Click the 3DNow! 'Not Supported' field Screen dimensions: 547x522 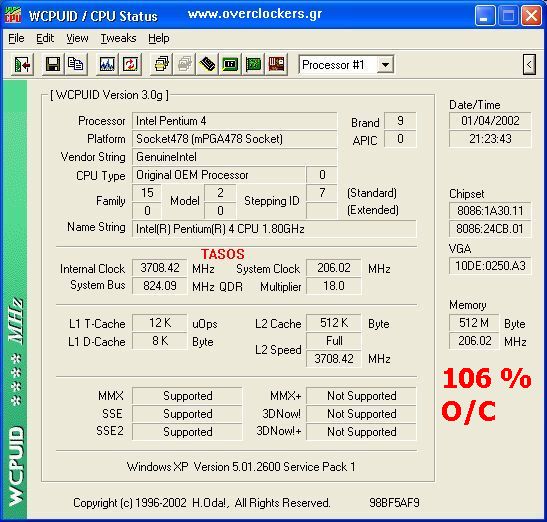pyautogui.click(x=361, y=414)
